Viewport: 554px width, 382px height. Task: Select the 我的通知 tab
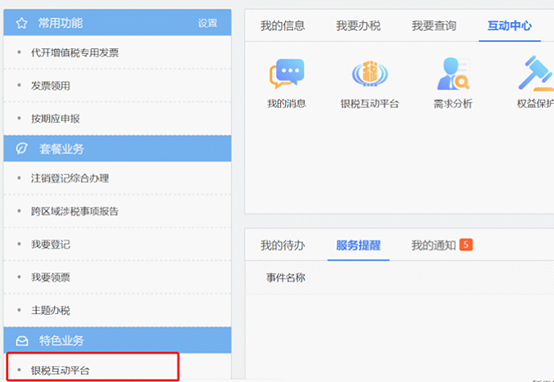[434, 245]
